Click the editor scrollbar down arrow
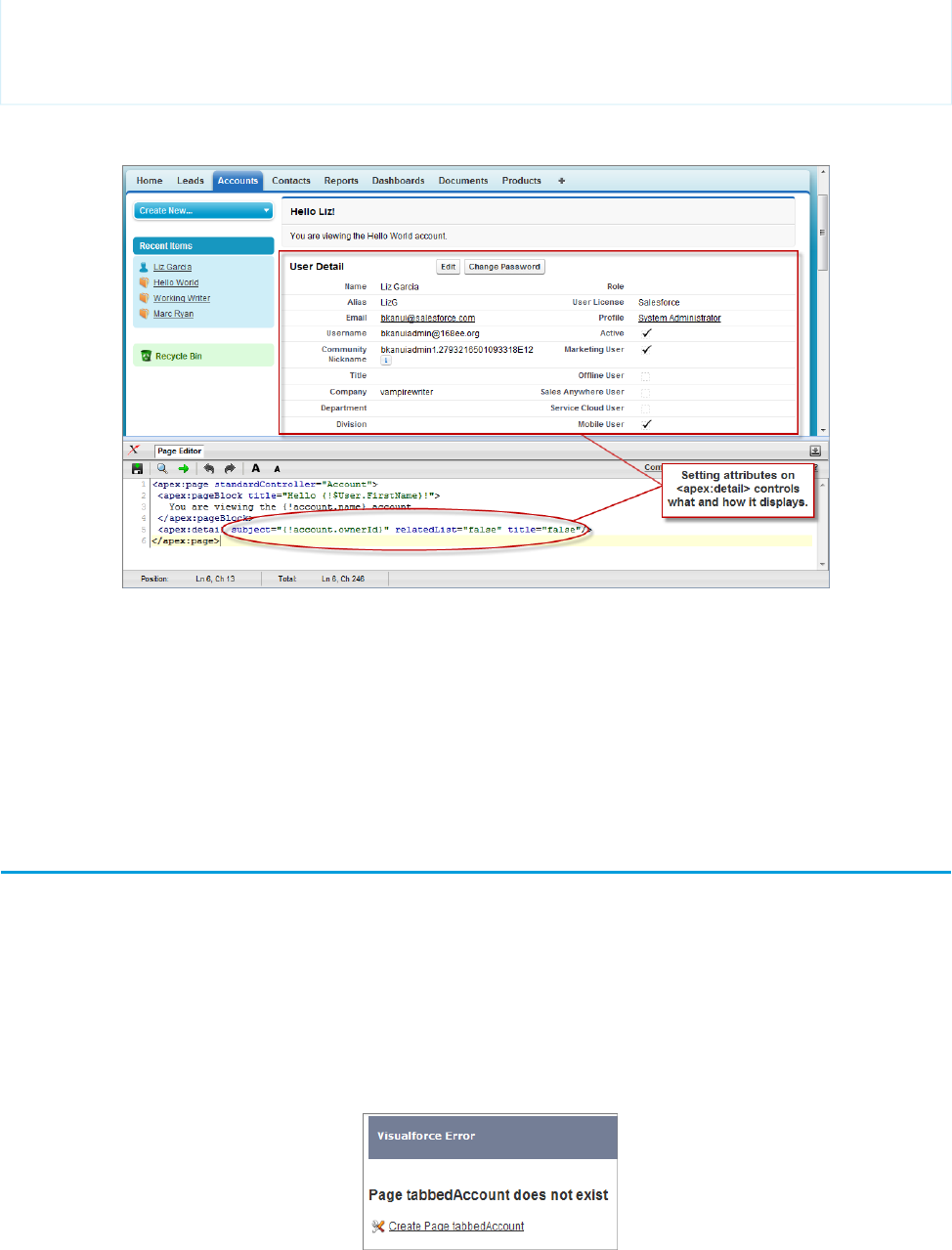 click(822, 564)
